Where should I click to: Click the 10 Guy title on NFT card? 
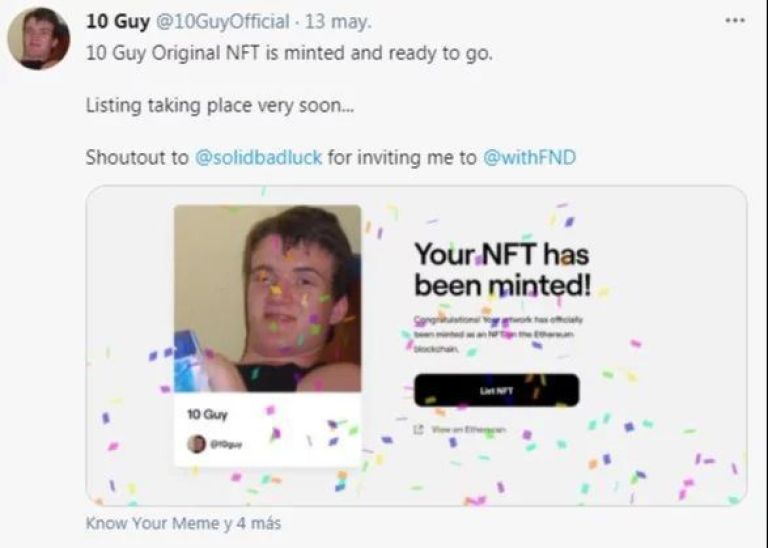coord(207,415)
